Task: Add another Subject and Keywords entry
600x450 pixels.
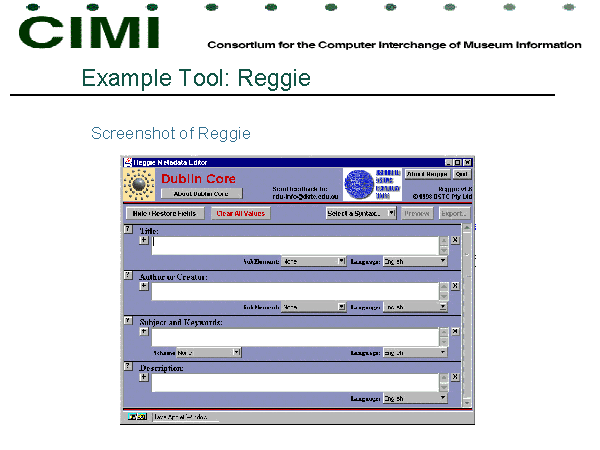Action: [143, 331]
